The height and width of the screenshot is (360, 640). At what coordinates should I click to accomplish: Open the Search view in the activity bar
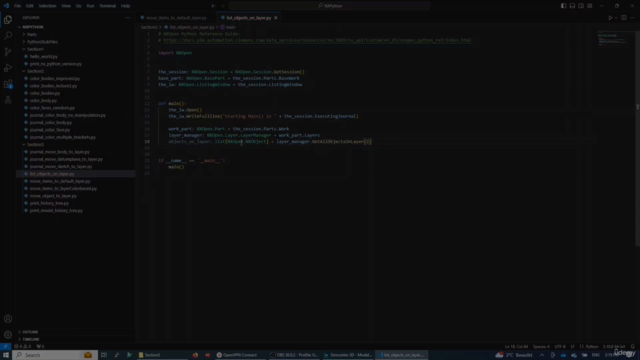[x=8, y=36]
